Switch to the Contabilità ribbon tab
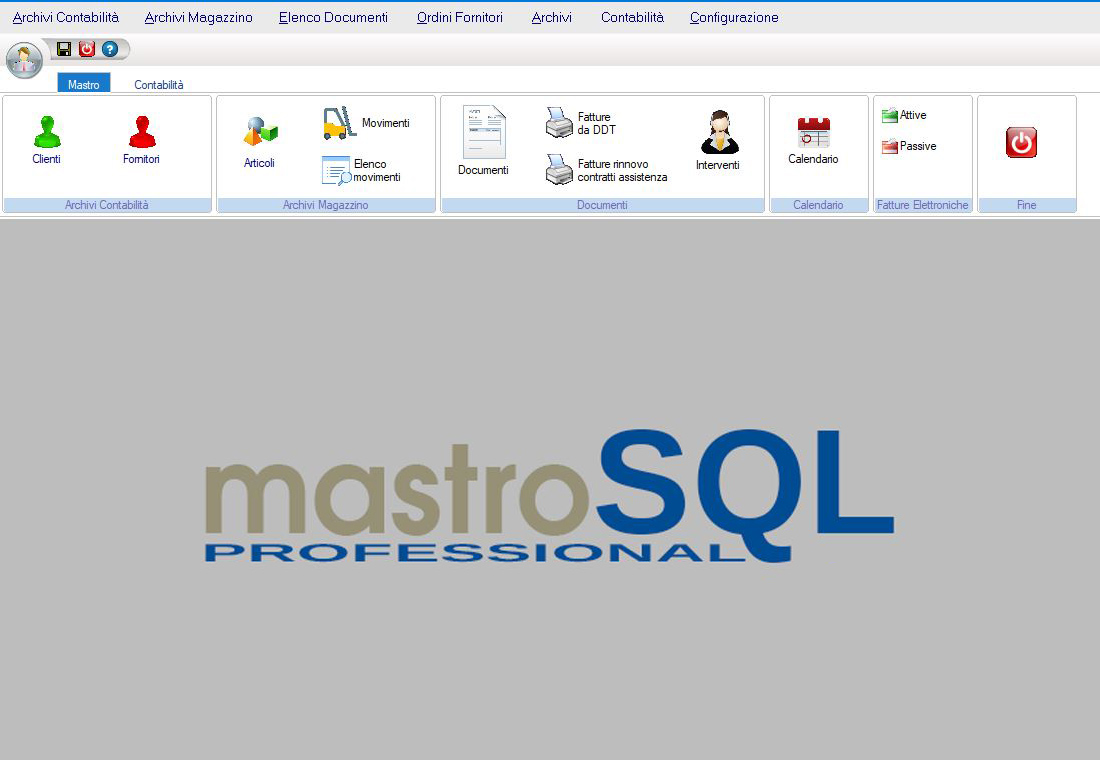Screen dimensions: 1100x760 coord(159,84)
